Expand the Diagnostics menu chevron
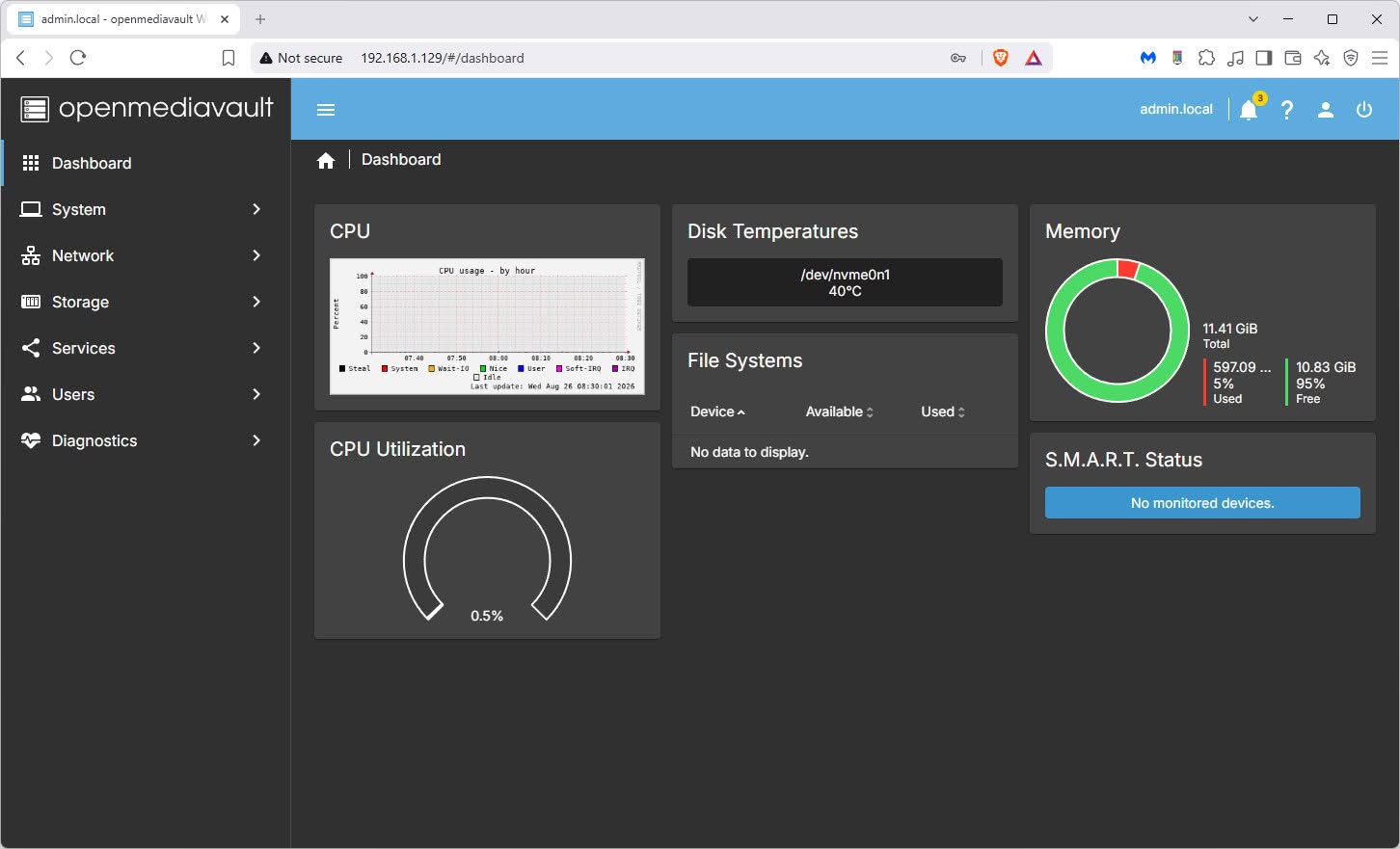1400x849 pixels. (256, 440)
